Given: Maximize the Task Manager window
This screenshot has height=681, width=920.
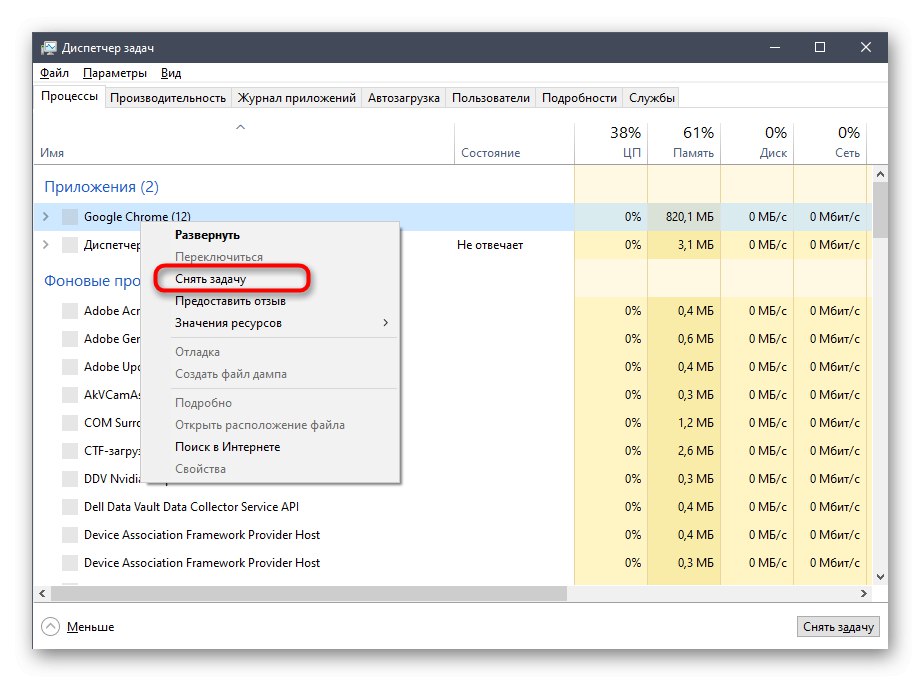Looking at the screenshot, I should (x=820, y=47).
